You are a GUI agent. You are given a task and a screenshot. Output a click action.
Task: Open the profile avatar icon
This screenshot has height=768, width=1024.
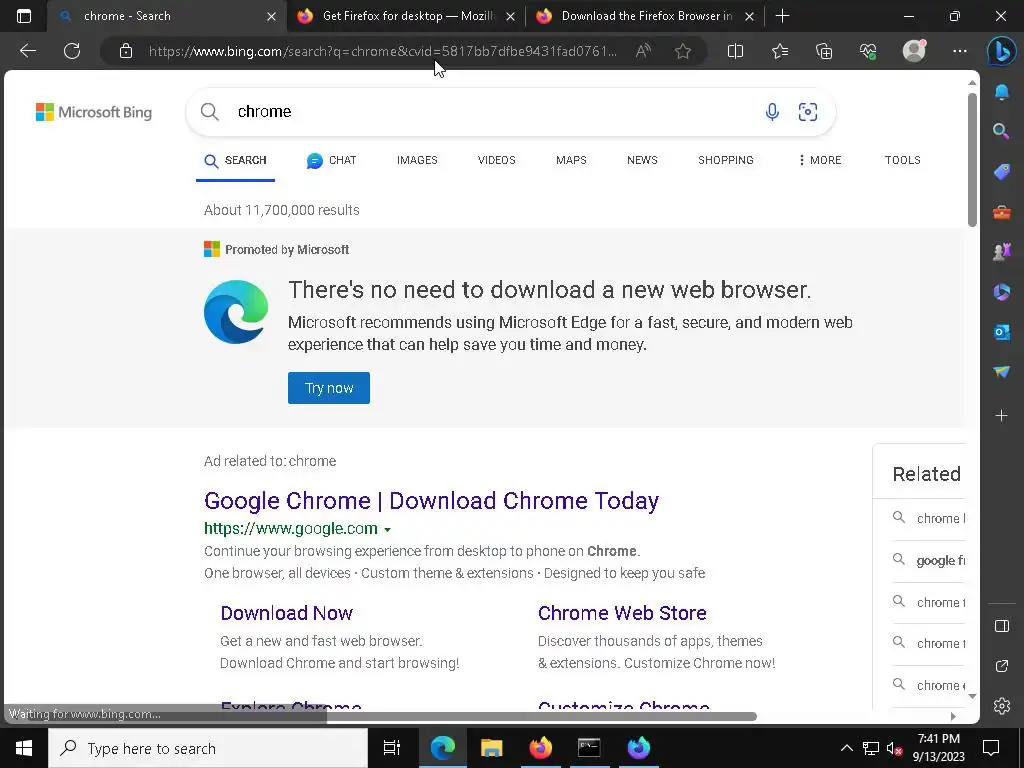coord(914,51)
